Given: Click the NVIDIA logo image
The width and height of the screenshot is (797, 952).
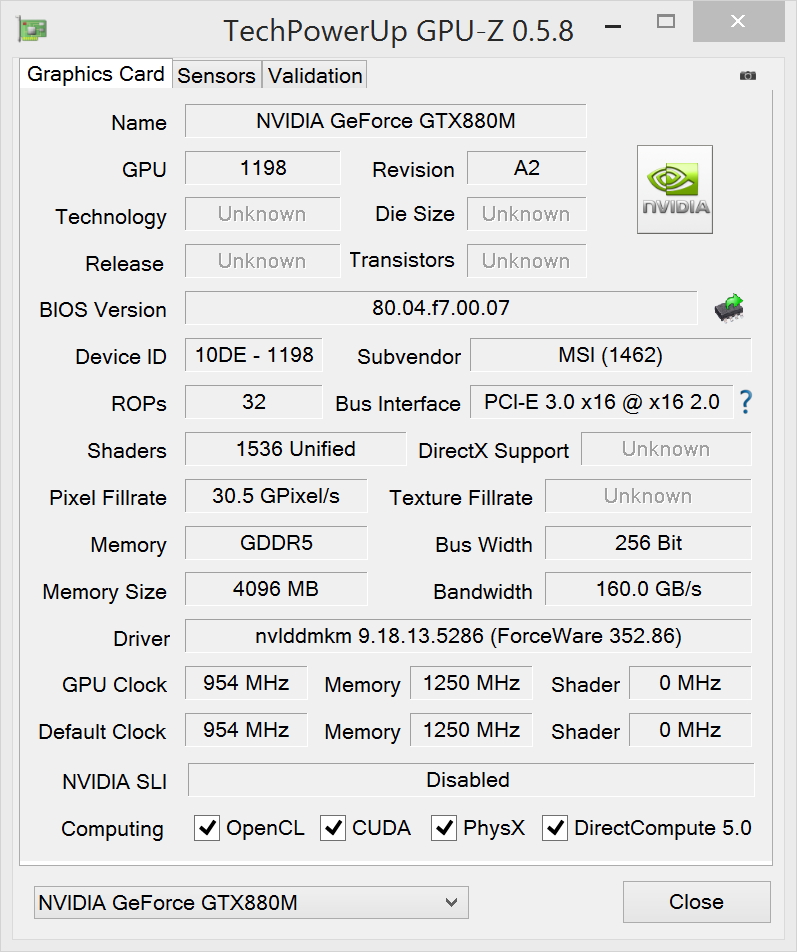Looking at the screenshot, I should click(675, 190).
